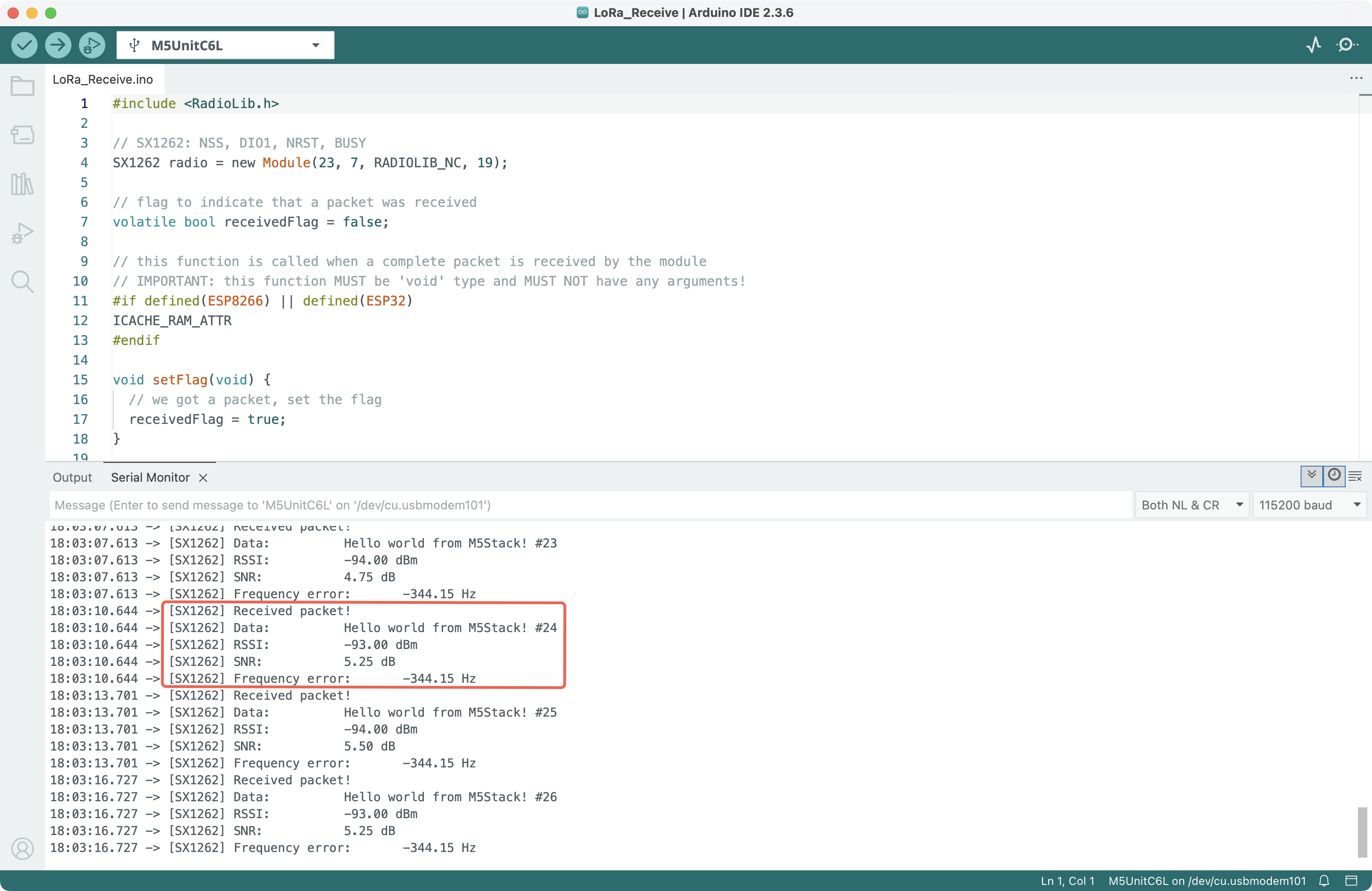Image resolution: width=1372 pixels, height=891 pixels.
Task: Select the LoRa_Receive.ino editor tab
Action: pos(102,79)
